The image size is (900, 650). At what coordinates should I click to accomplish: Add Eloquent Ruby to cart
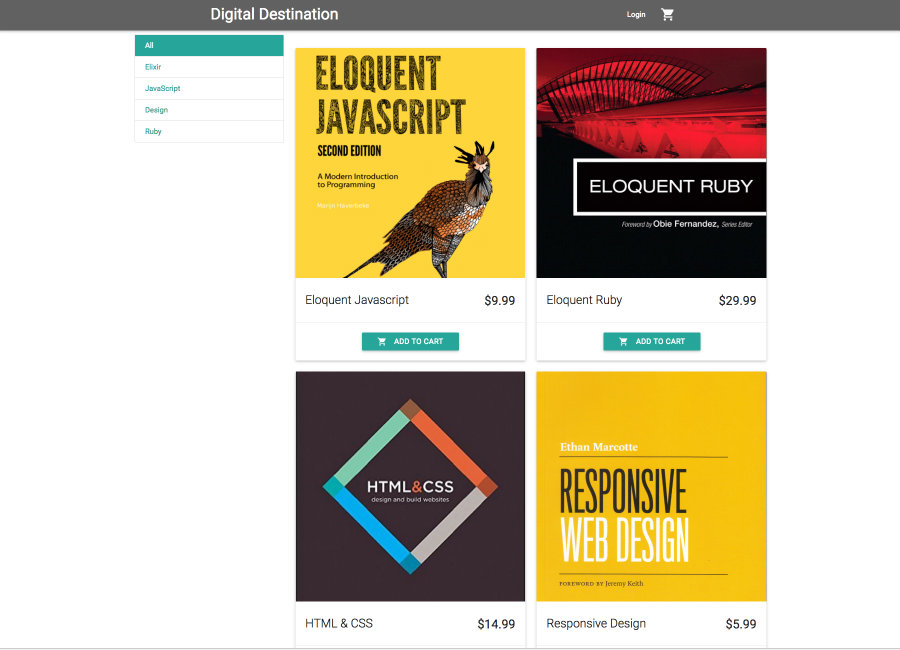(651, 341)
